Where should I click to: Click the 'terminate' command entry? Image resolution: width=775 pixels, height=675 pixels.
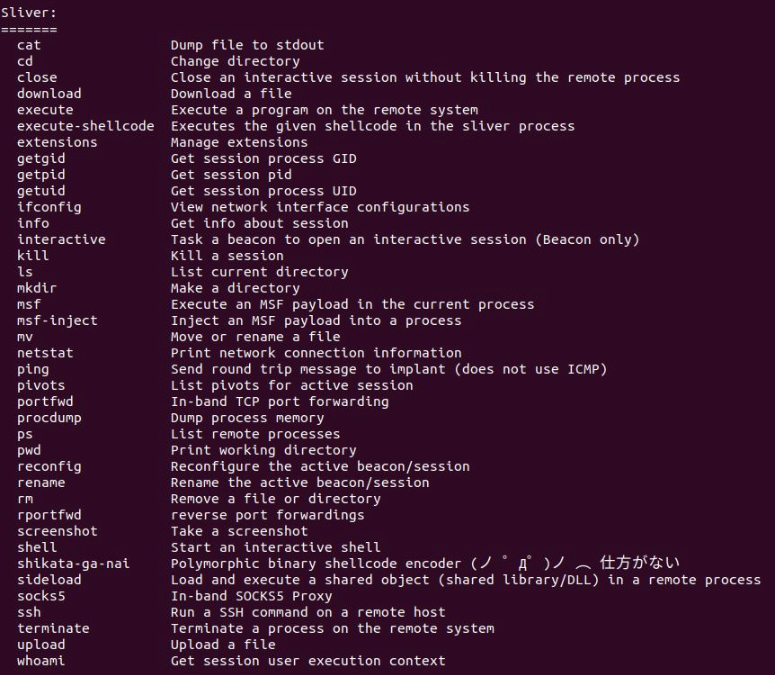click(x=53, y=629)
